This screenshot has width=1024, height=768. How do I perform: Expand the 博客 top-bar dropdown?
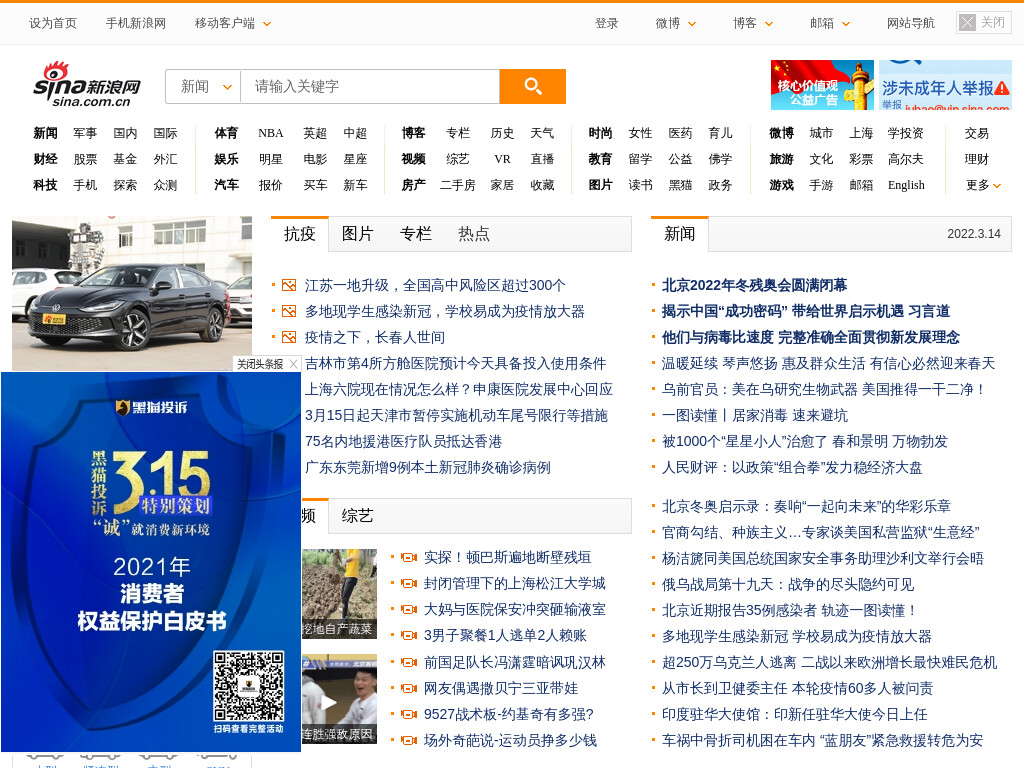pos(769,24)
